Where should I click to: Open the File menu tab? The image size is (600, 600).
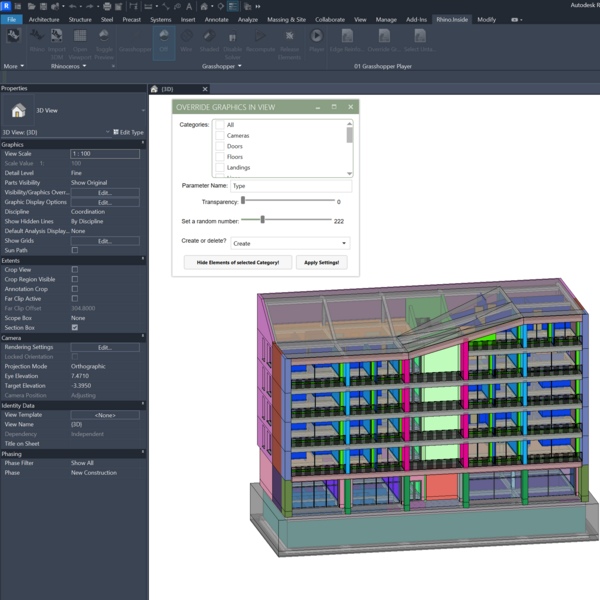11,20
